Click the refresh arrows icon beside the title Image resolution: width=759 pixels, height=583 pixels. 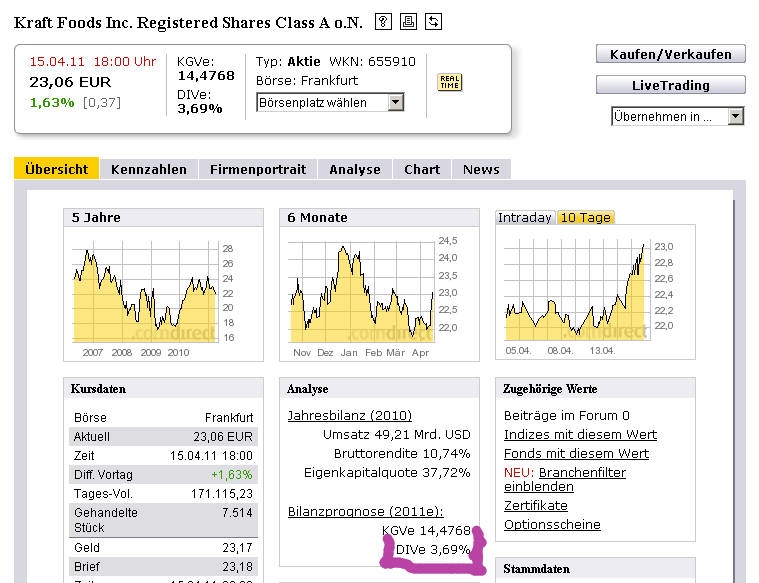(x=433, y=22)
